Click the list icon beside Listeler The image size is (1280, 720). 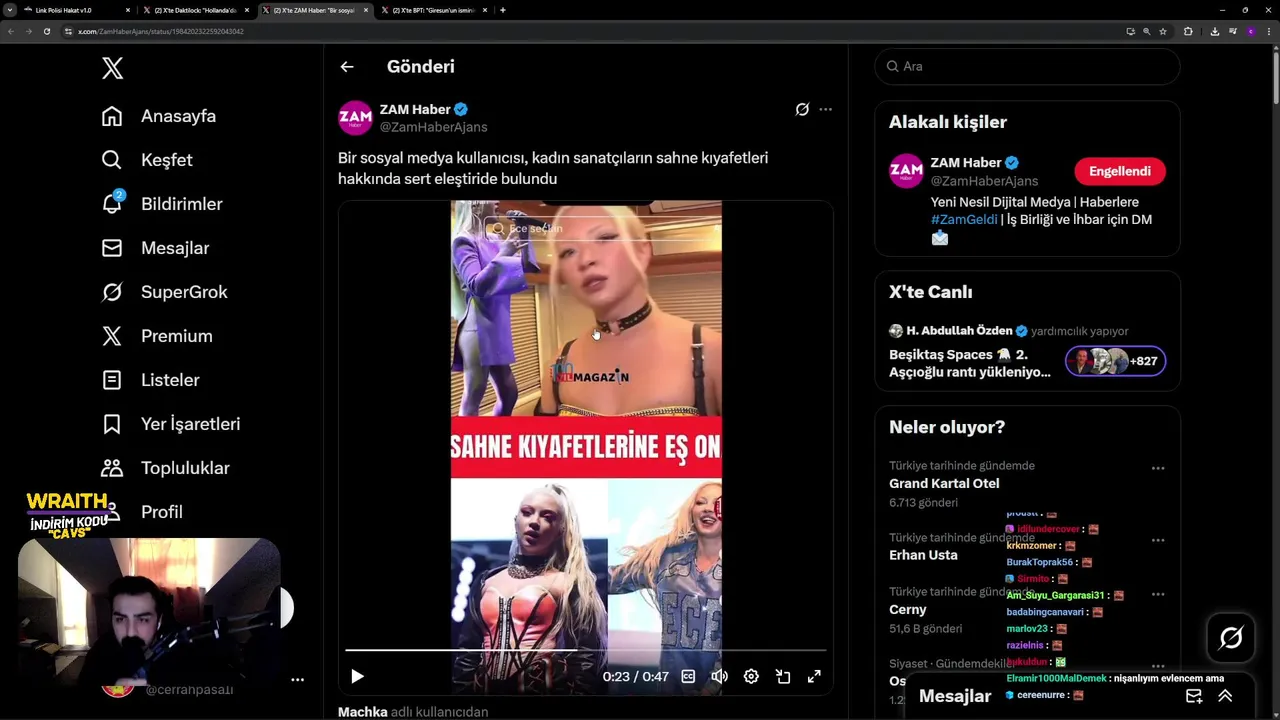[x=112, y=380]
